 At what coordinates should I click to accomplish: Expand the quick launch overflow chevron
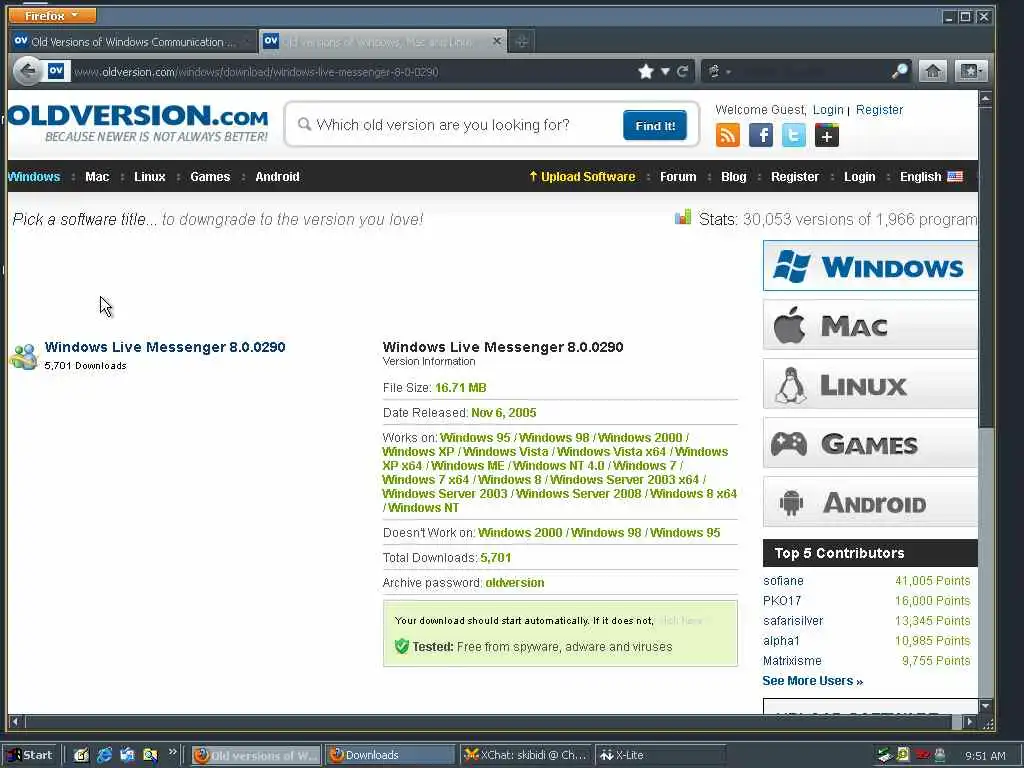[172, 752]
